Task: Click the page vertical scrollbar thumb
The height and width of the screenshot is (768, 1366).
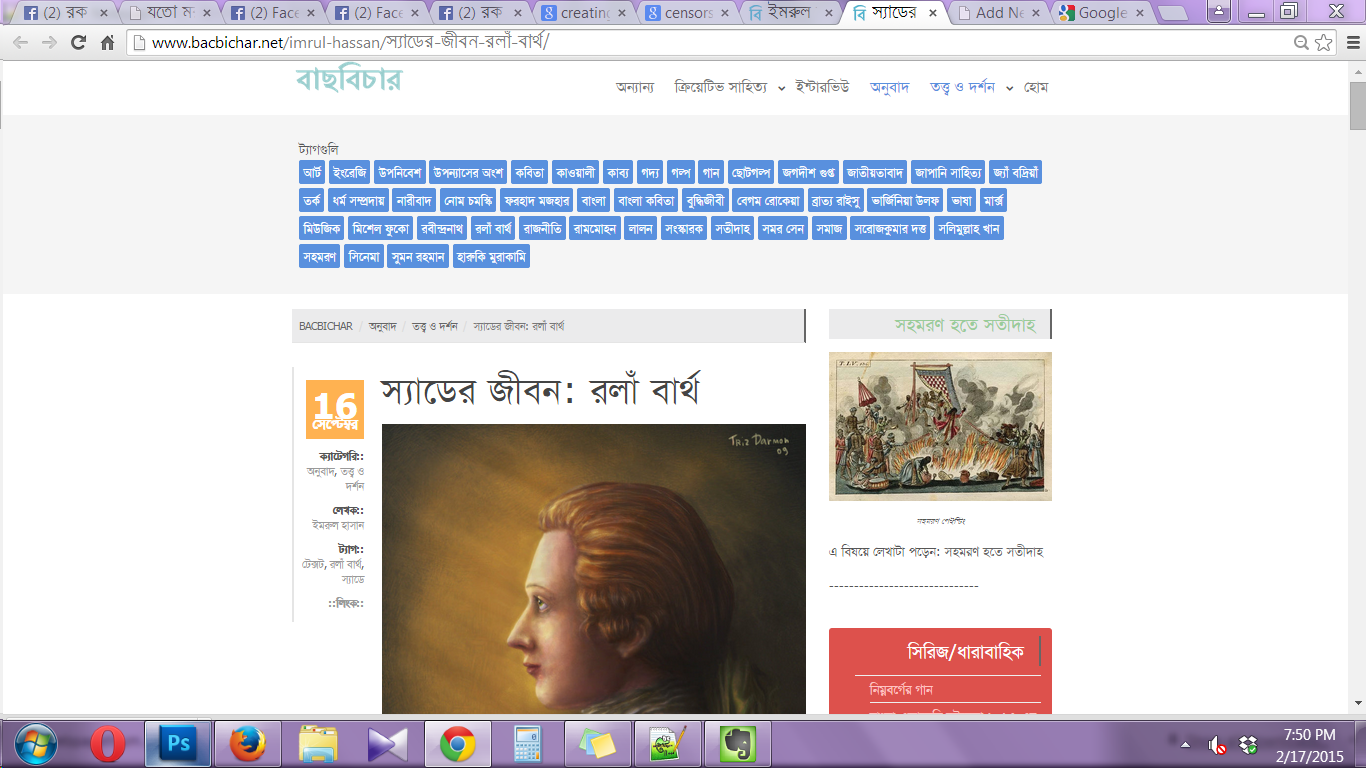Action: pyautogui.click(x=1357, y=105)
